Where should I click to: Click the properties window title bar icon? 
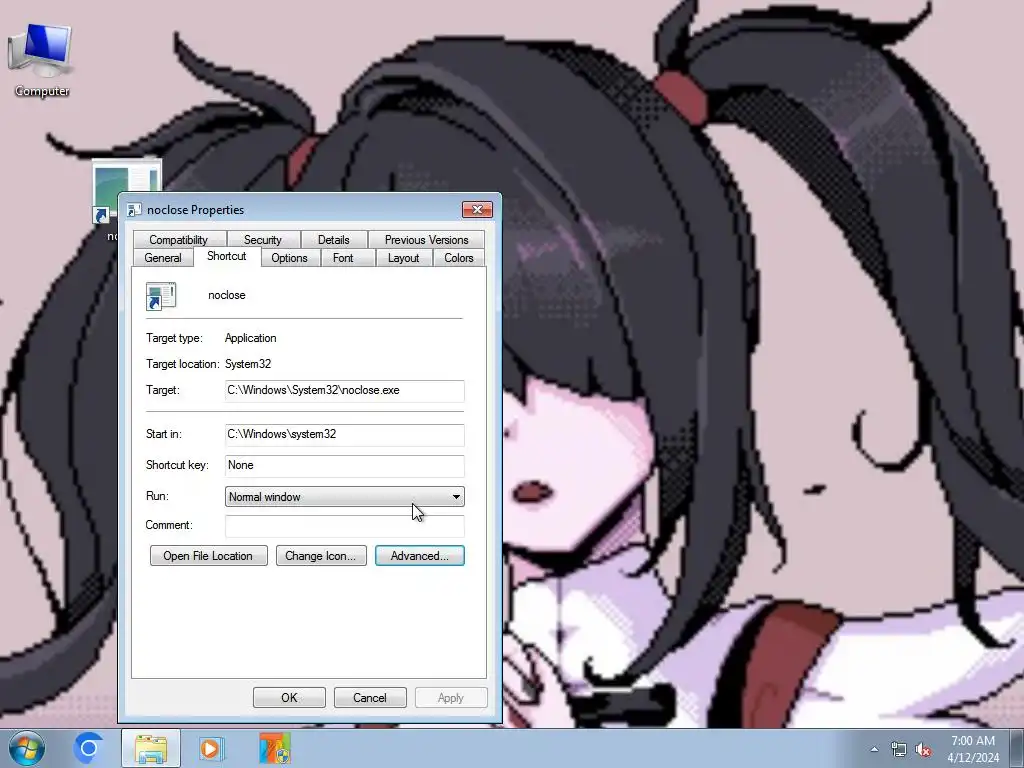coord(134,210)
